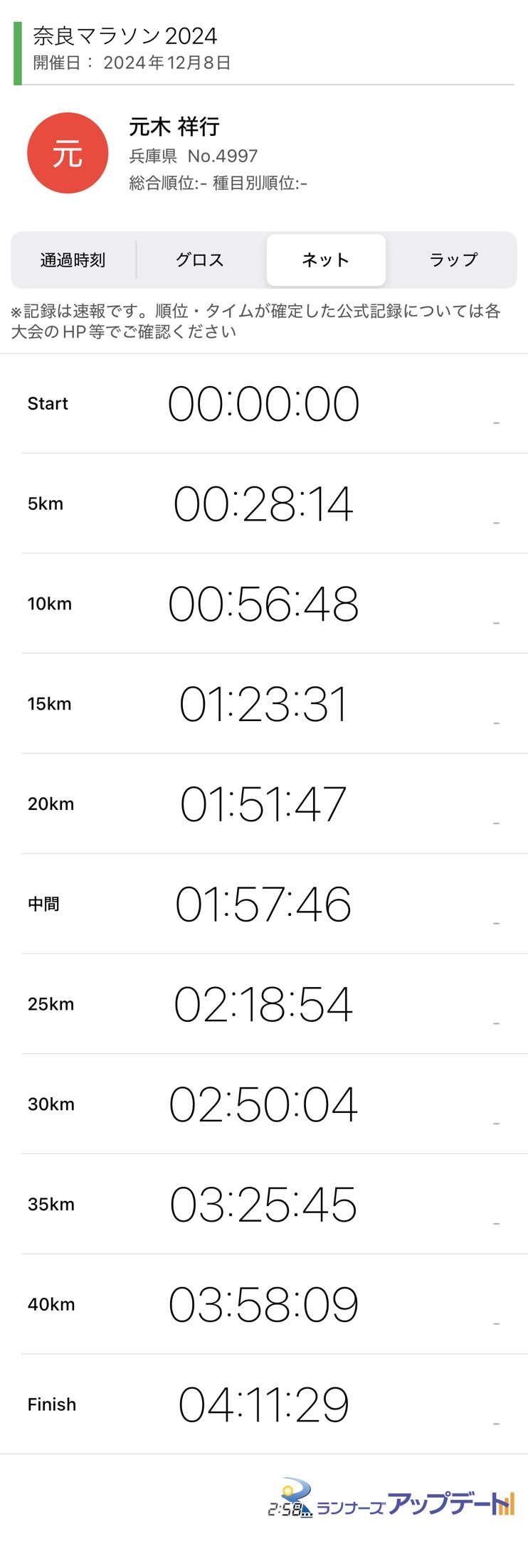Tap the 兵庫県 No.4997 bib info
Screen dimensions: 528x1568
click(x=194, y=156)
